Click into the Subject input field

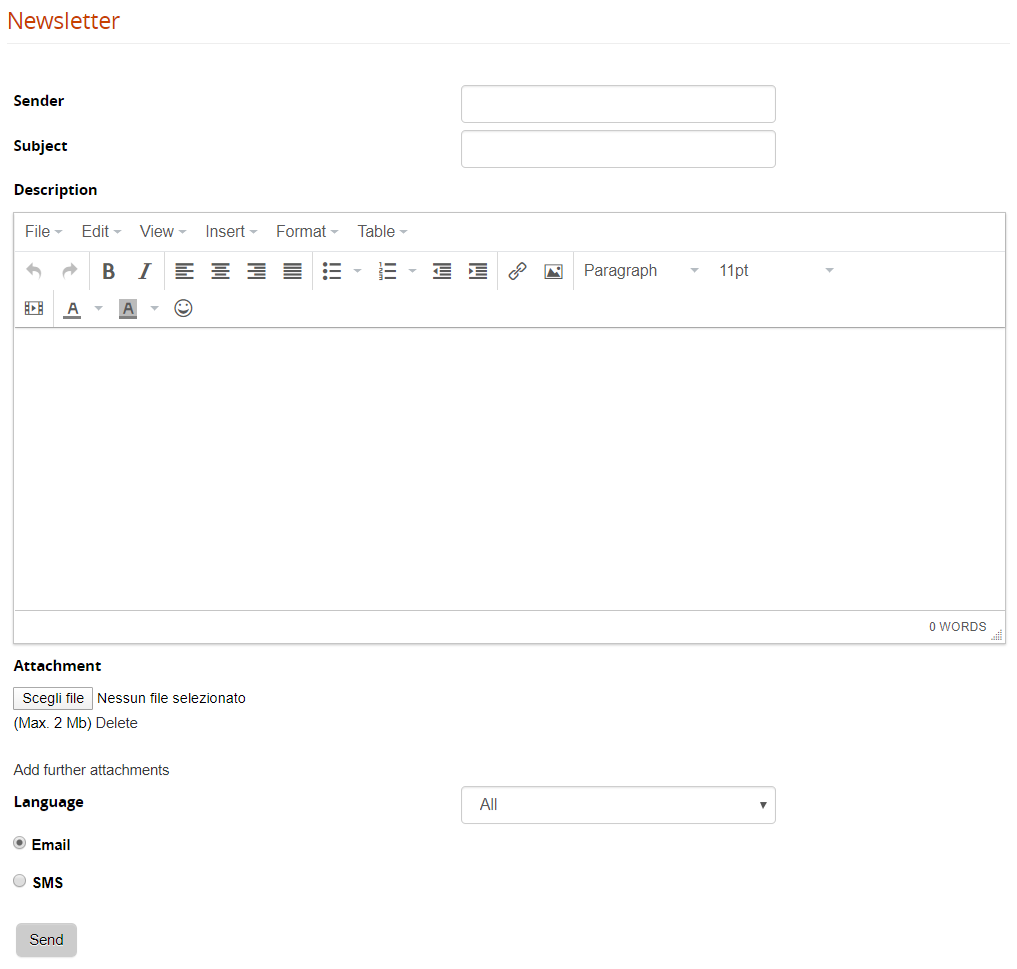tap(618, 149)
